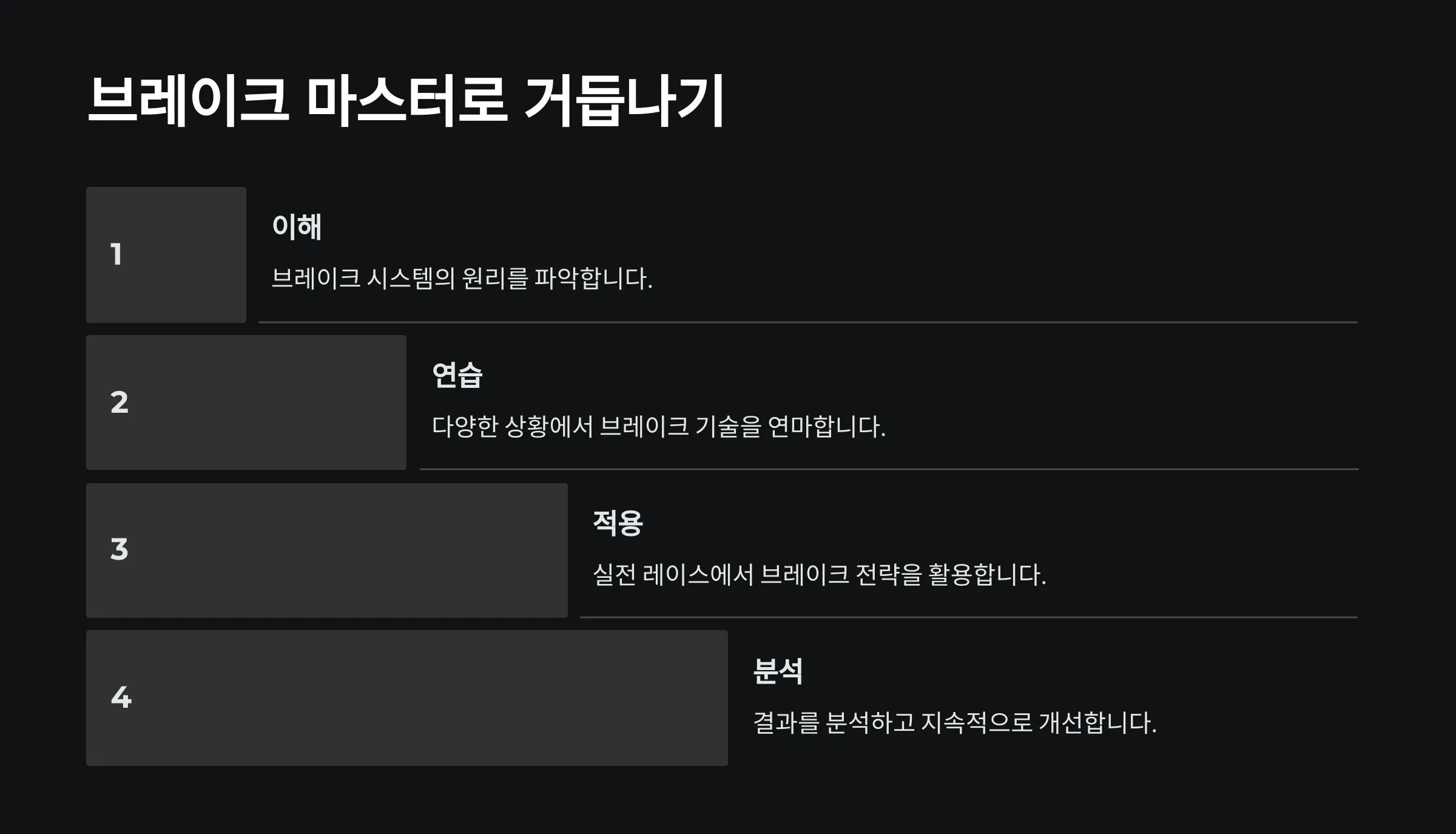Click the number 3 label
The width and height of the screenshot is (1456, 834).
pyautogui.click(x=120, y=549)
